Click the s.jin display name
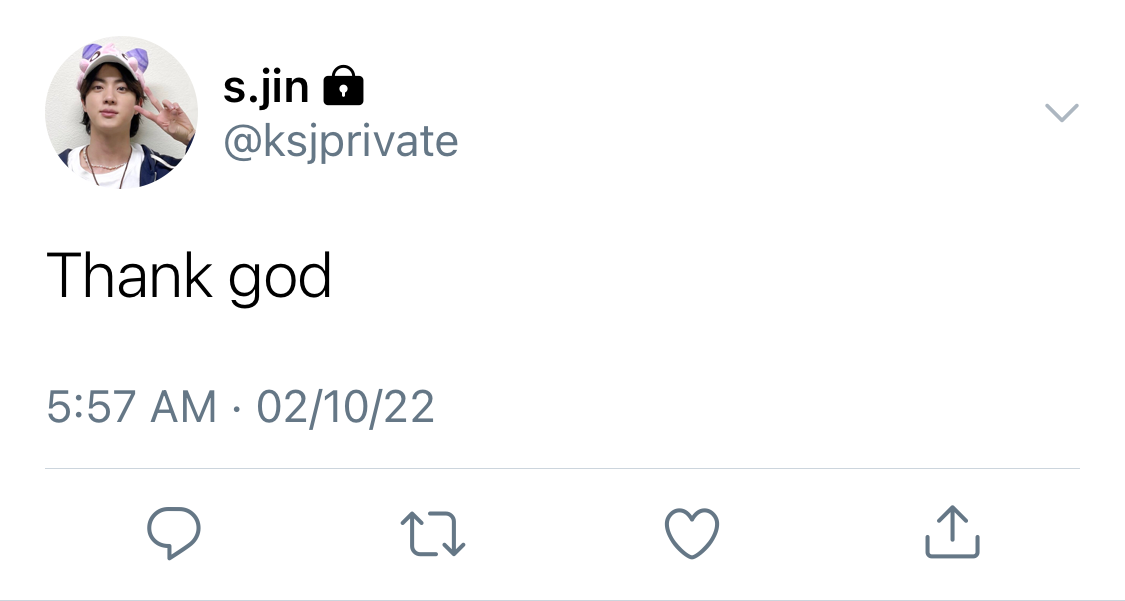Image resolution: width=1125 pixels, height=601 pixels. tap(265, 87)
